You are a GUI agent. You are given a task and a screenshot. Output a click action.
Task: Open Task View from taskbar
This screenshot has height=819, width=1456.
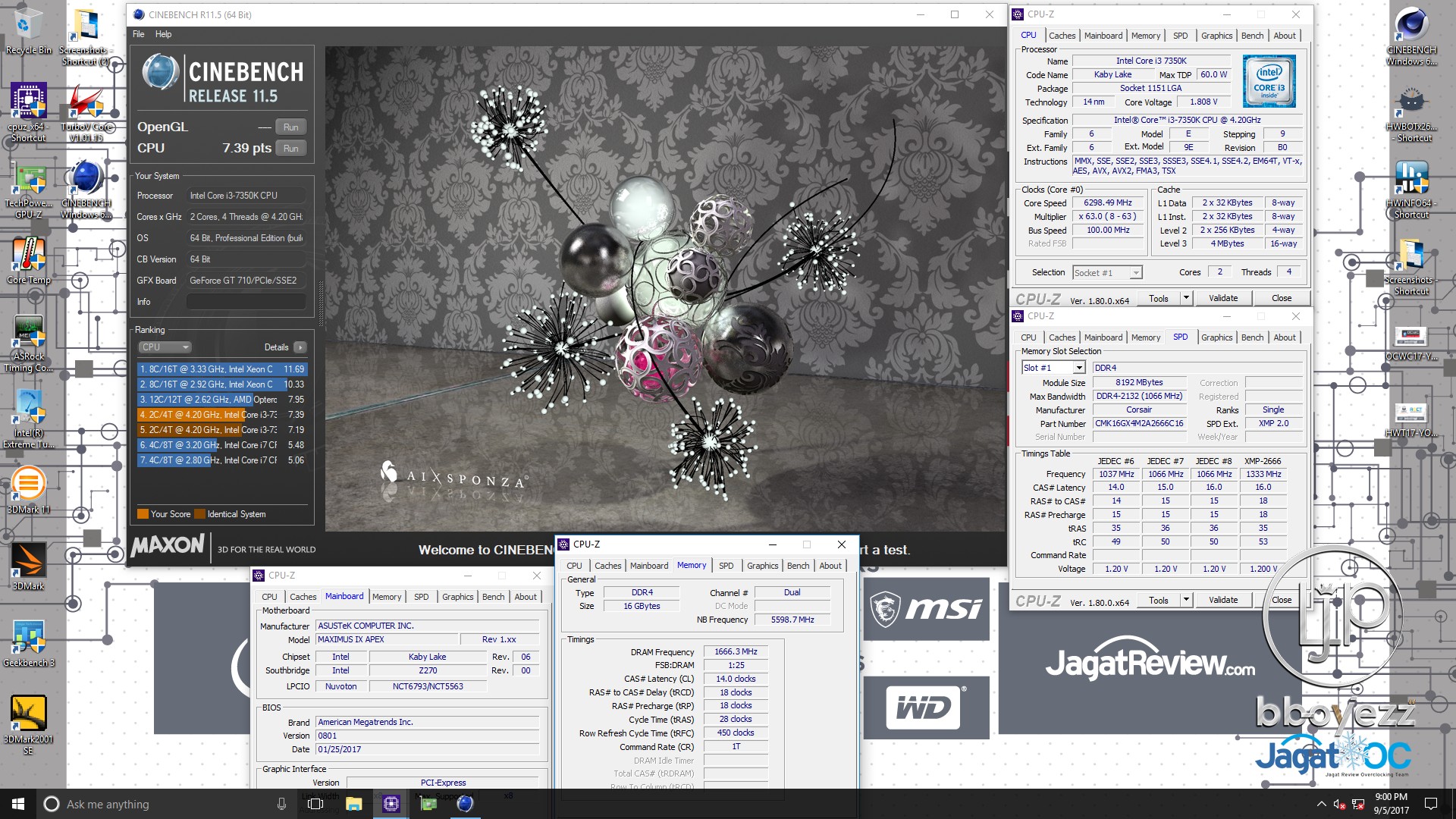(316, 804)
